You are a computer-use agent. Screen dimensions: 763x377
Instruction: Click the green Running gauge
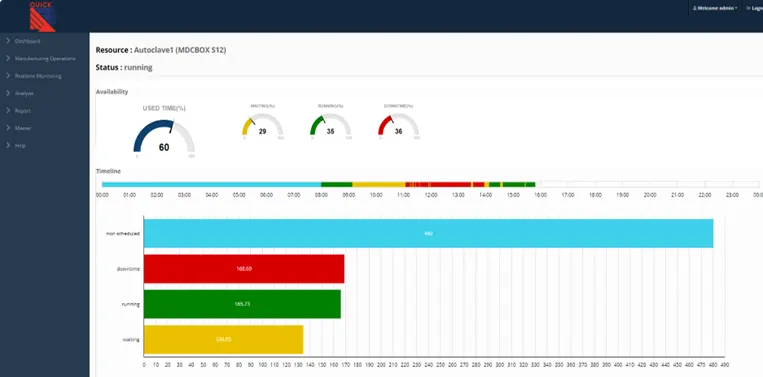pyautogui.click(x=330, y=125)
